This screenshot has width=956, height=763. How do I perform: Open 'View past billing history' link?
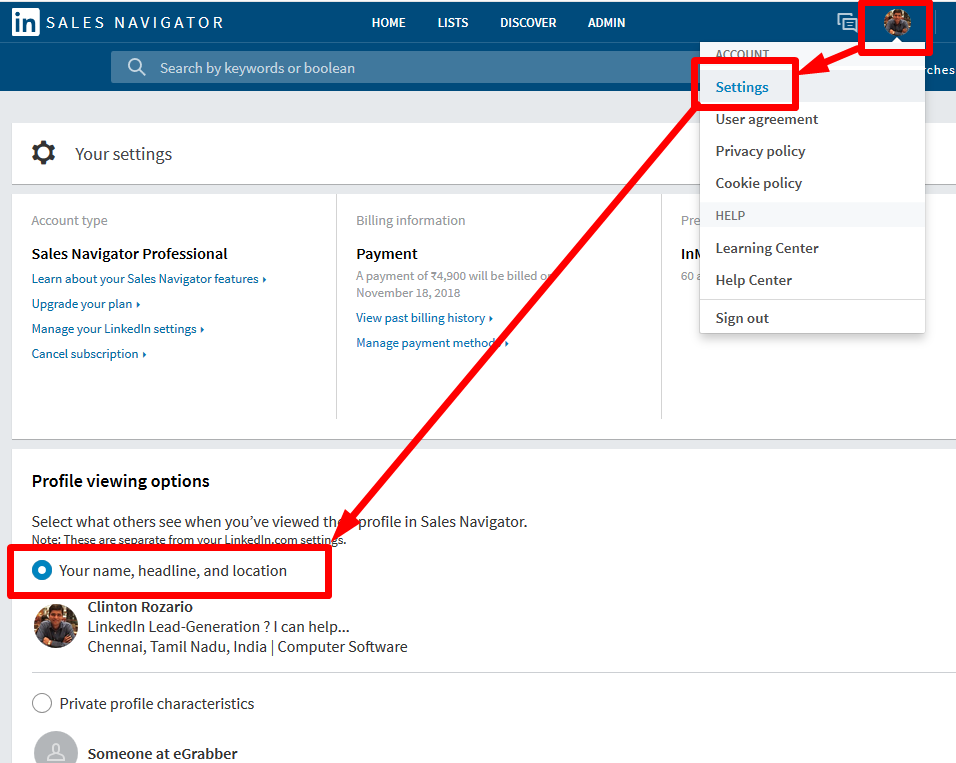click(424, 318)
